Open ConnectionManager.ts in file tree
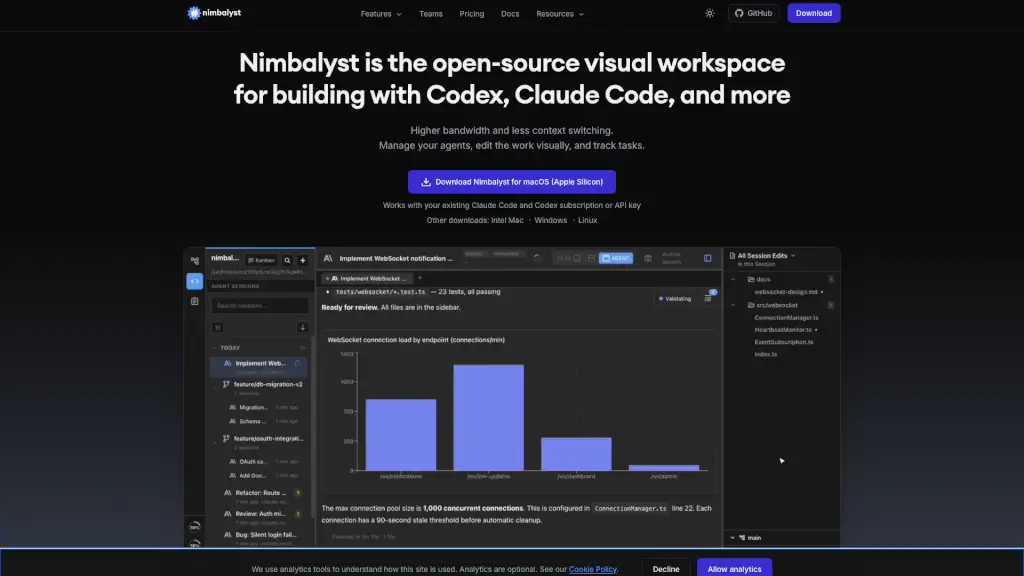The width and height of the screenshot is (1024, 576). (786, 317)
